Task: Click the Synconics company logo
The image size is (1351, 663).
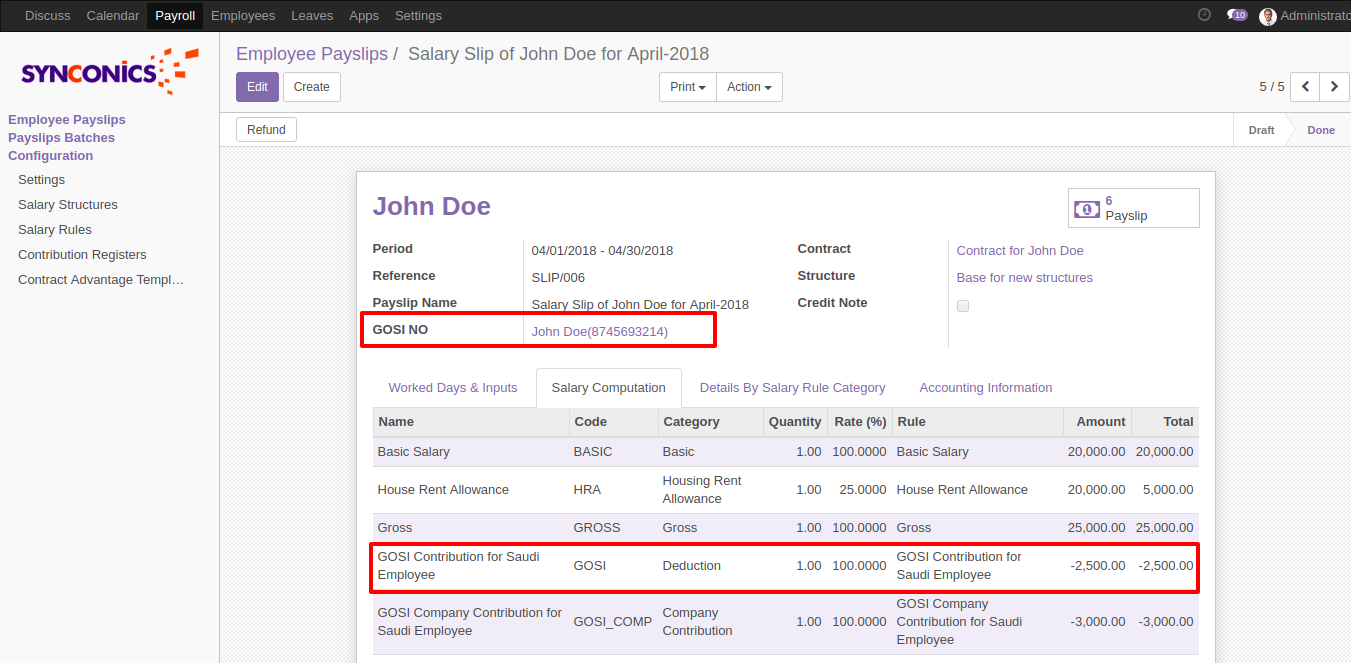Action: 109,71
